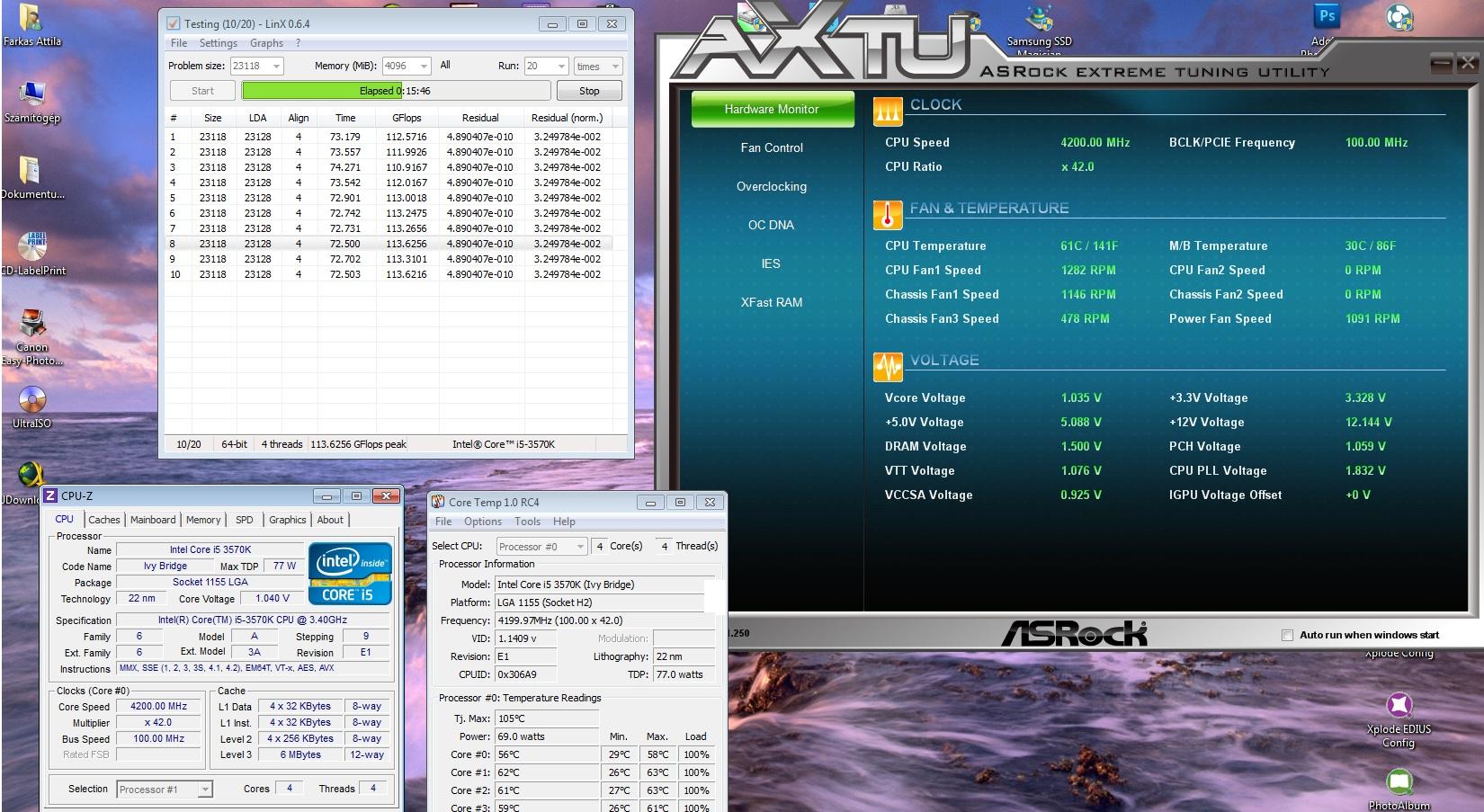1484x812 pixels.
Task: Click the CPU Speed value 4200.00 MHz in AXTU
Action: click(1095, 142)
